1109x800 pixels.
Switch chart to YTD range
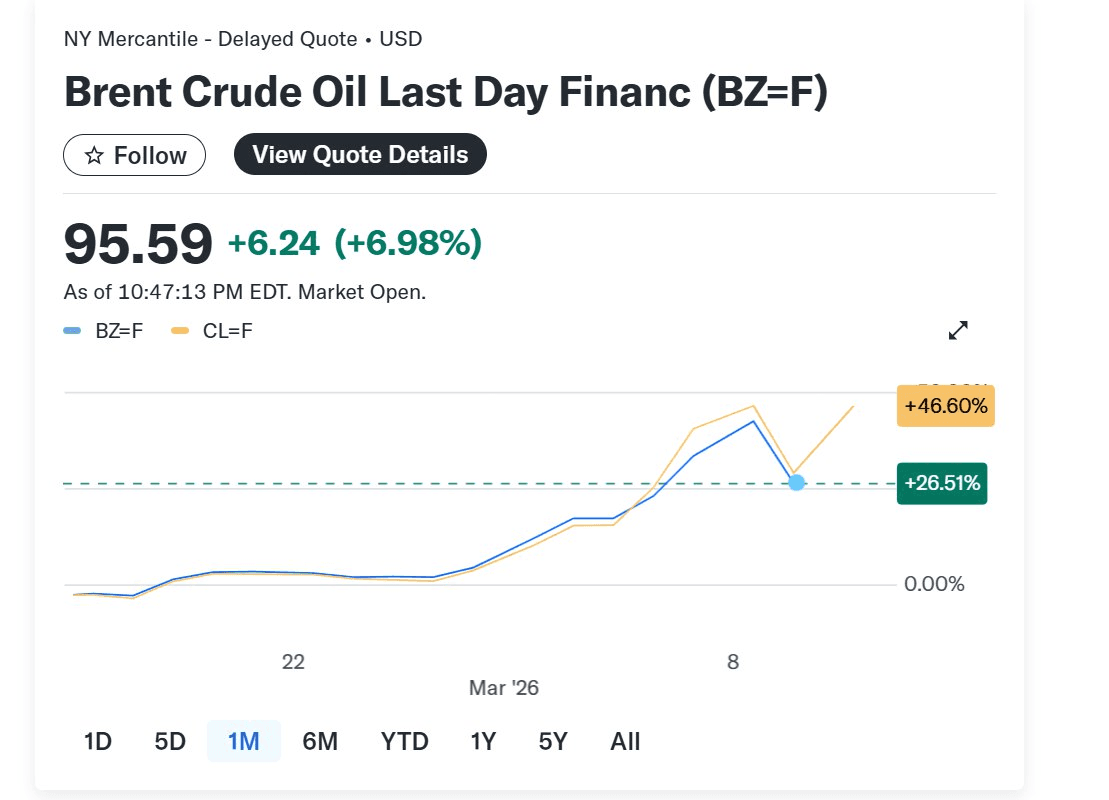404,741
